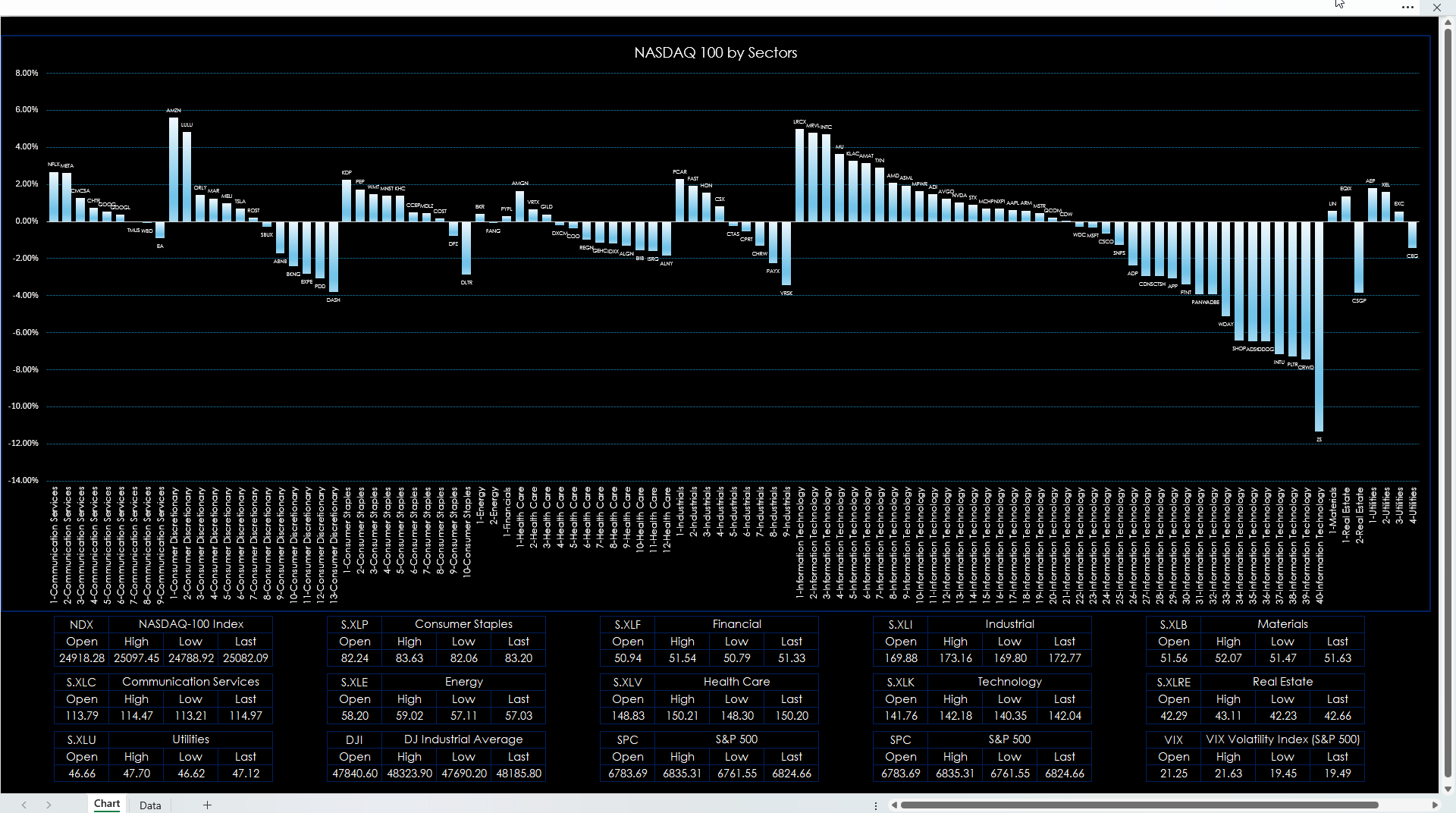Click the vertical scrollbar up arrow

[x=1447, y=23]
